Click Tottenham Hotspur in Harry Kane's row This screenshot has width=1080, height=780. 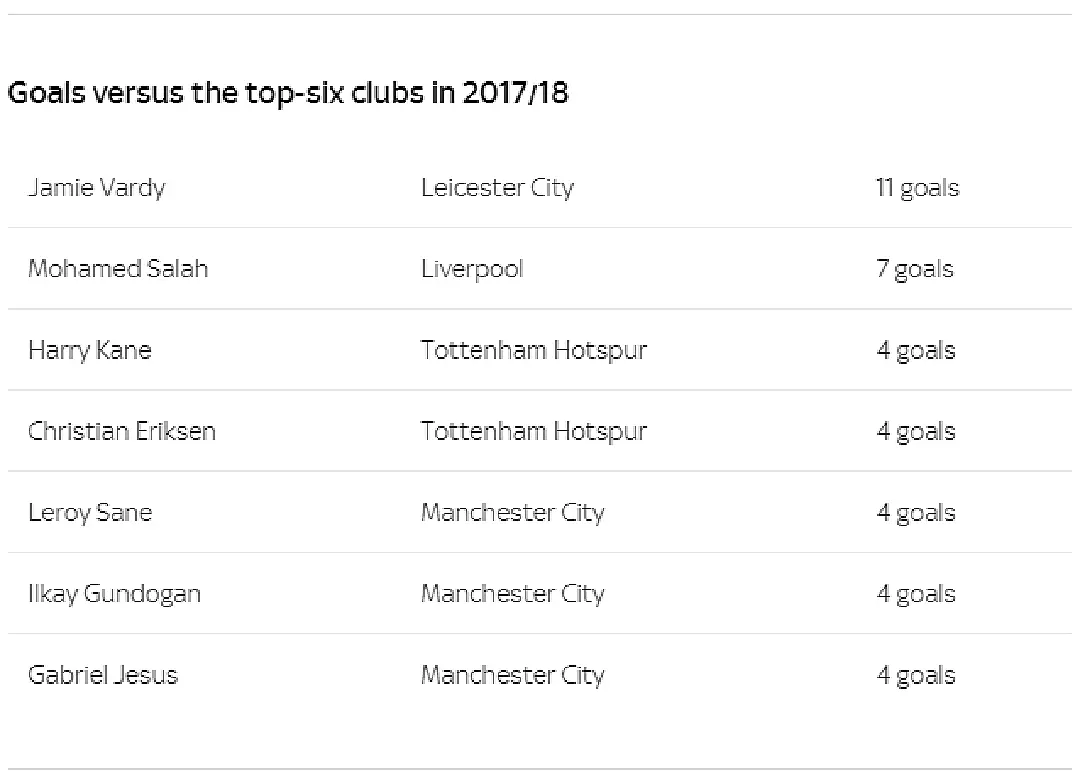tap(534, 351)
